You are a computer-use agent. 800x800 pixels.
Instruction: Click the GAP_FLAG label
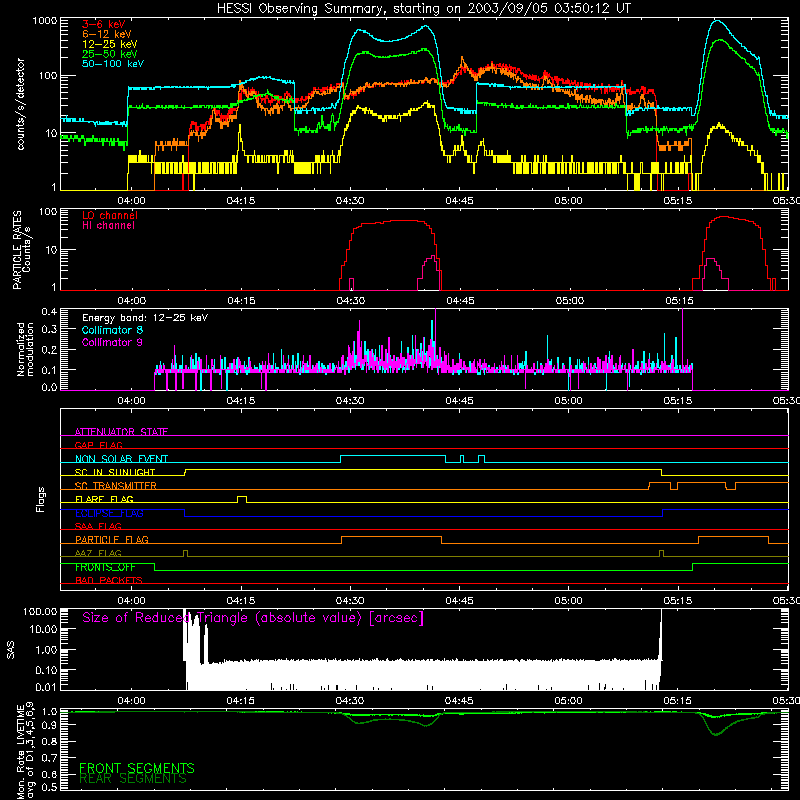point(98,445)
